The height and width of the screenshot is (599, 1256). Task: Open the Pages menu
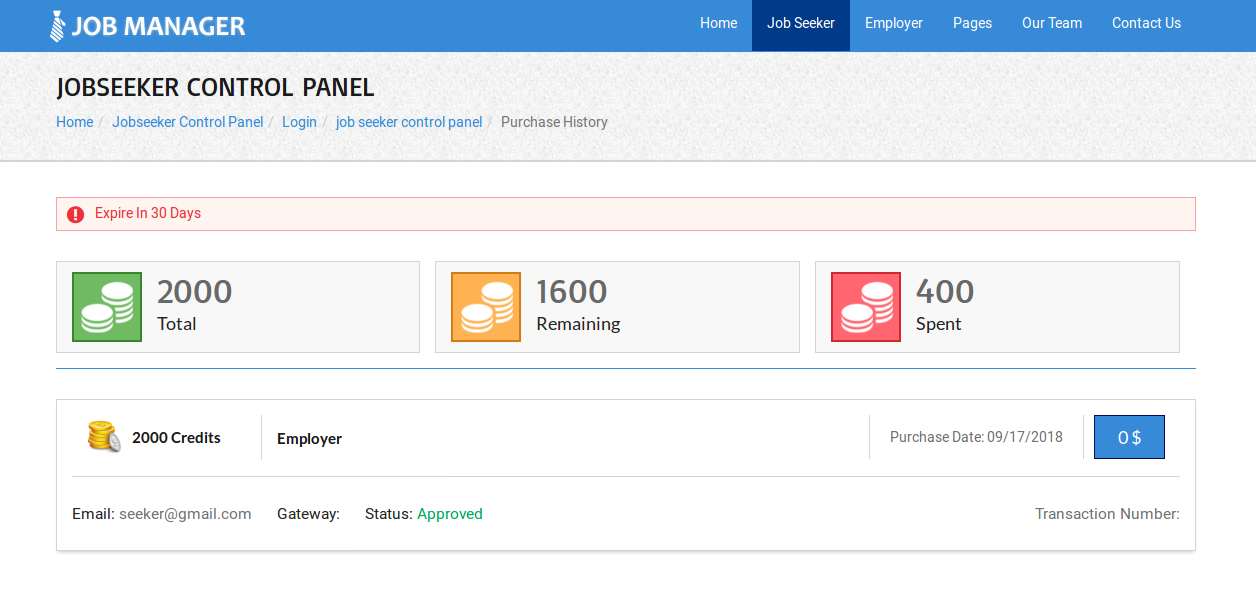pyautogui.click(x=972, y=23)
